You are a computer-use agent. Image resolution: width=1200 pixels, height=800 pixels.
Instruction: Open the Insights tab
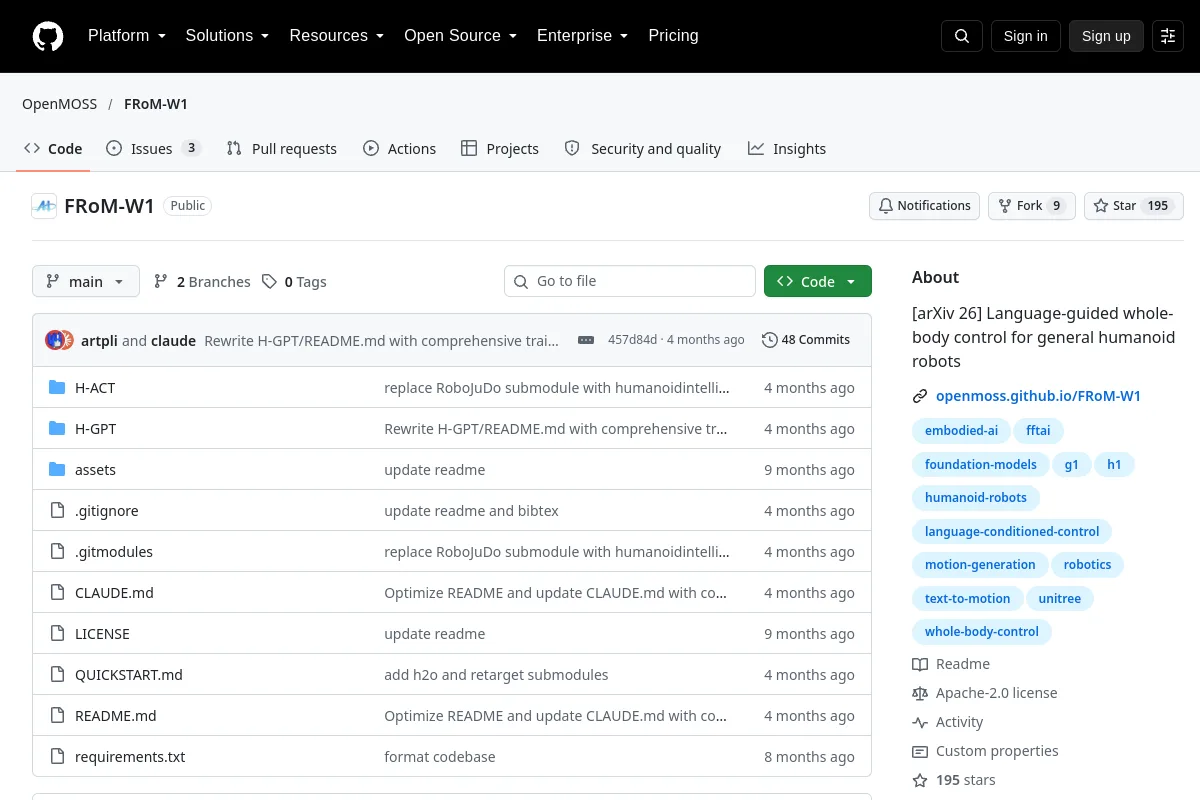coord(787,149)
